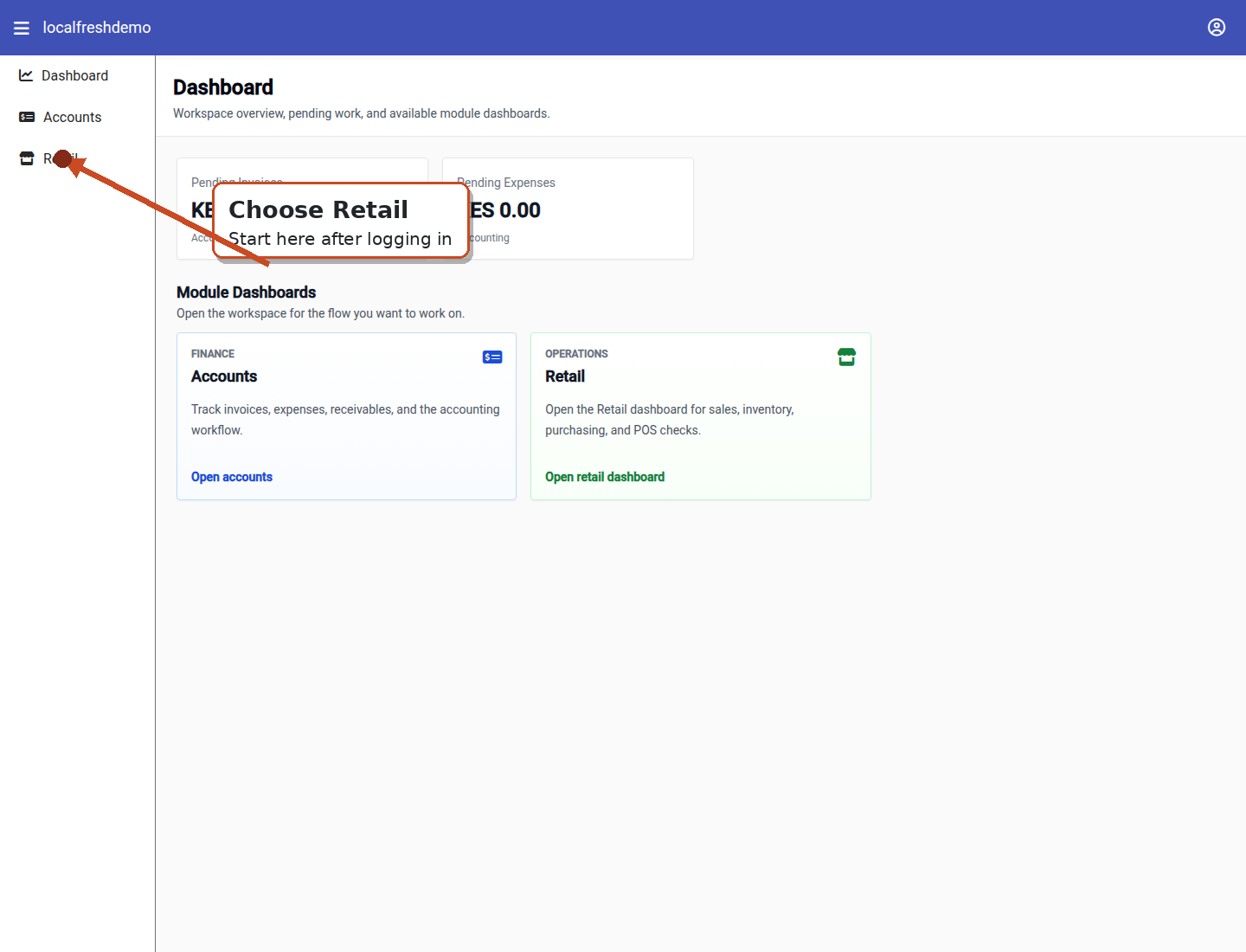Viewport: 1246px width, 952px height.
Task: Click the FINANCE category label
Action: click(x=213, y=354)
